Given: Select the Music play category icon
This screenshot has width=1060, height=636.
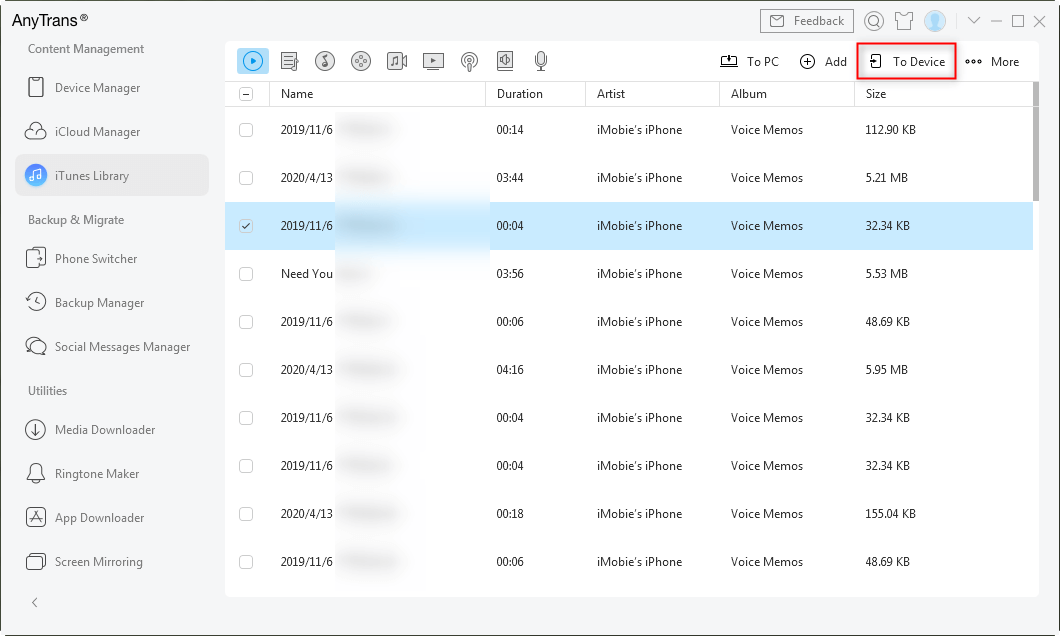Looking at the screenshot, I should click(x=253, y=61).
